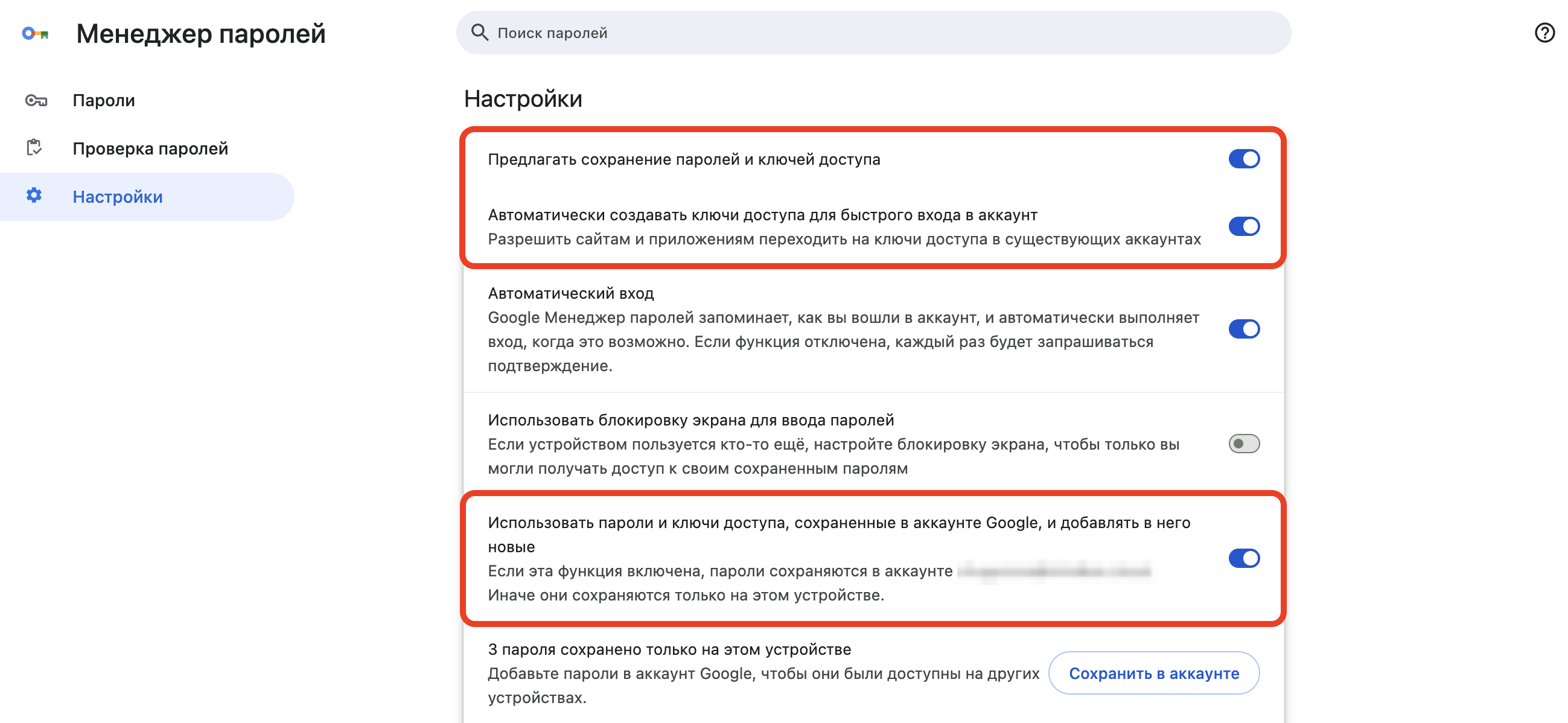Screen dimensions: 1568x723
Task: Click the Использовать блокировку экрана setting text
Action: [x=690, y=419]
